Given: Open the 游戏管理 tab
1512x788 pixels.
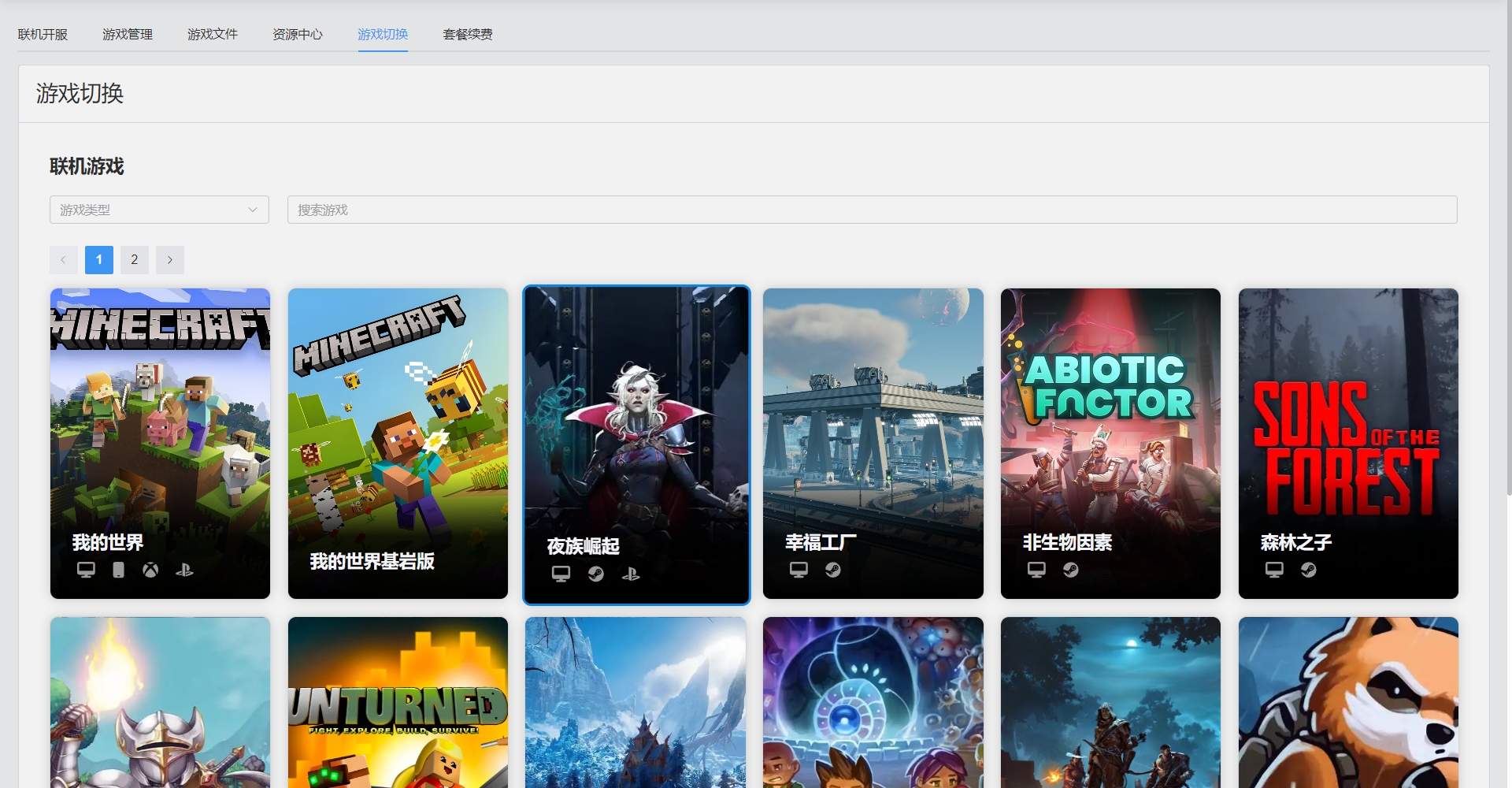Looking at the screenshot, I should 128,35.
